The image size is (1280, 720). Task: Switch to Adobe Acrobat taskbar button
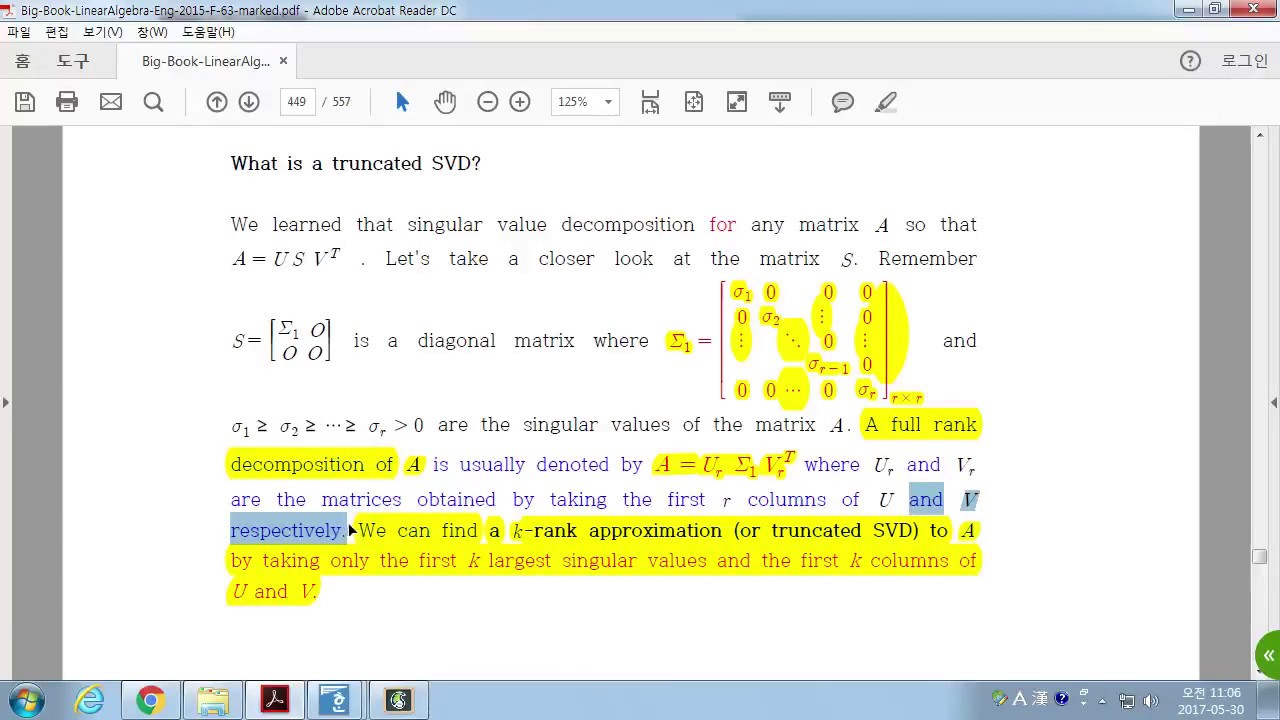[x=275, y=700]
